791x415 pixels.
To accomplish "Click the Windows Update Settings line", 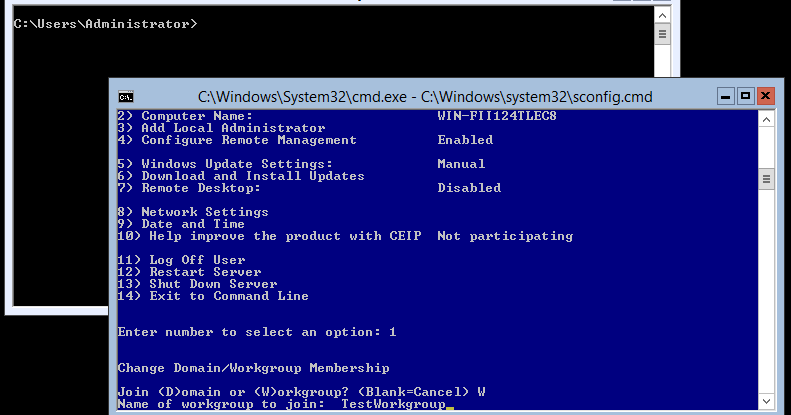I will coord(235,164).
